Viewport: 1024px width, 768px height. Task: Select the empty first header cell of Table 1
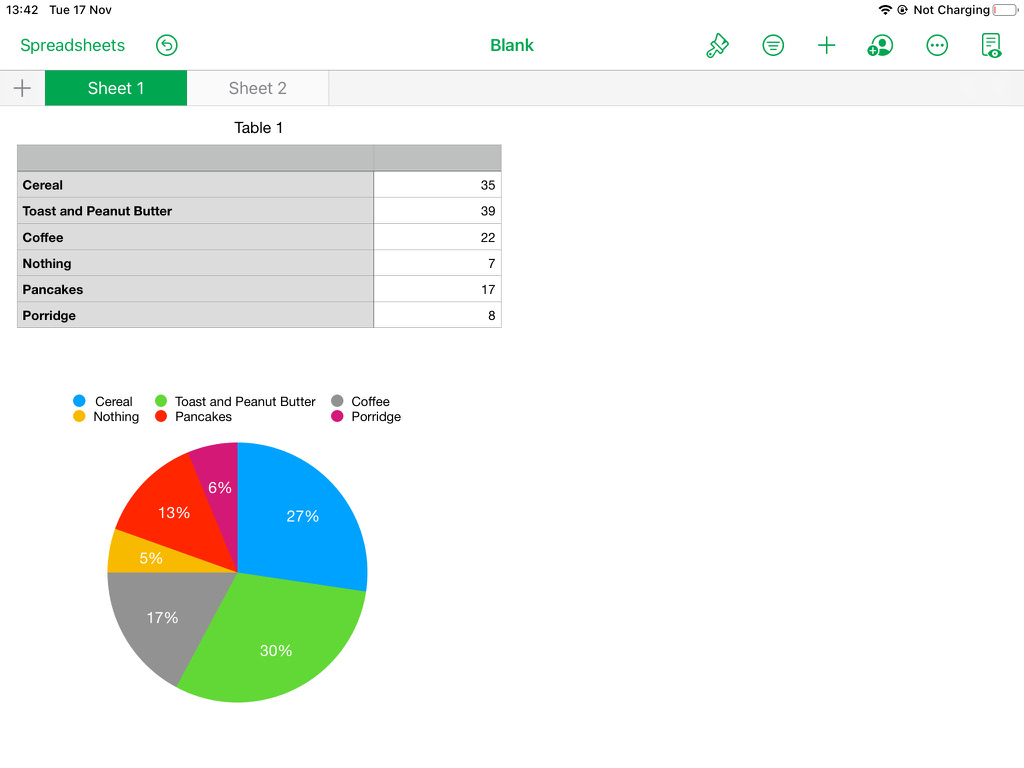pyautogui.click(x=195, y=158)
